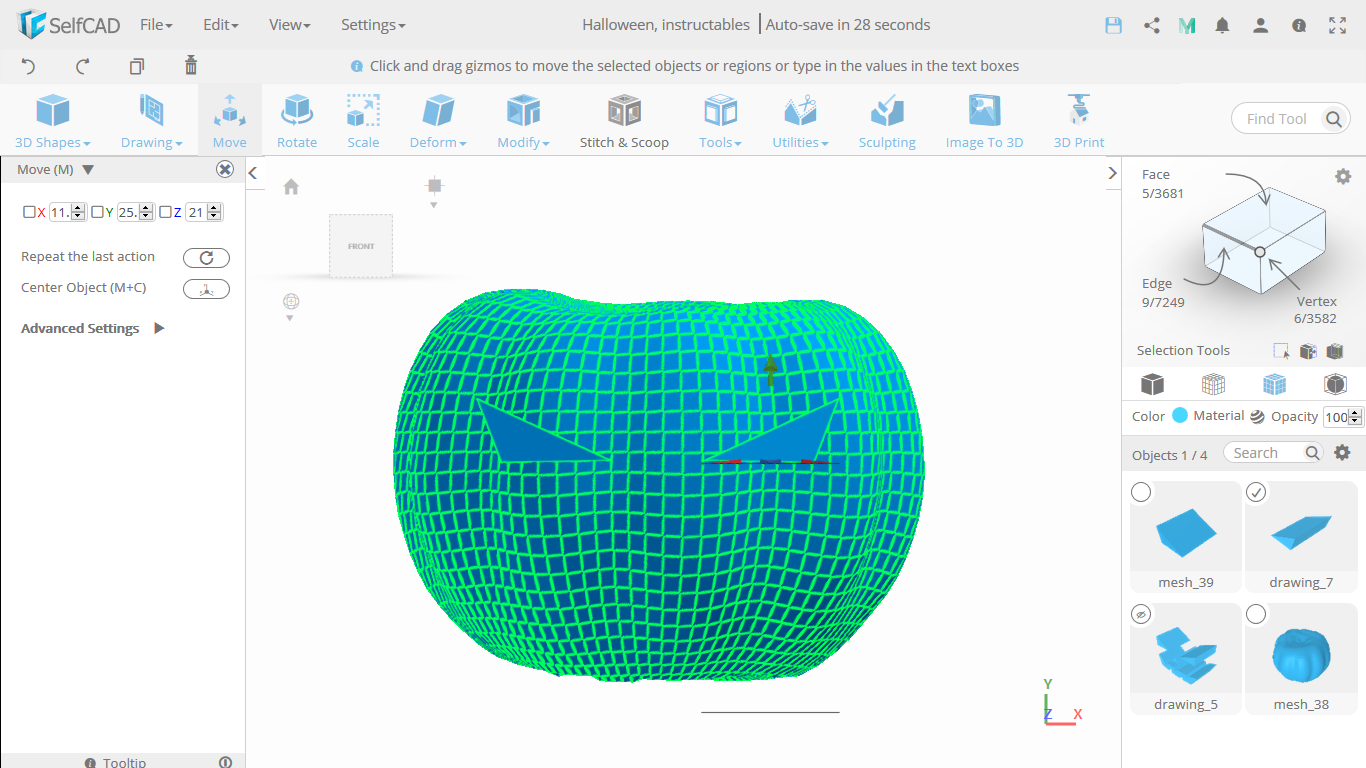Screen dimensions: 1366x768
Task: Open the Utilities dropdown
Action: [800, 120]
